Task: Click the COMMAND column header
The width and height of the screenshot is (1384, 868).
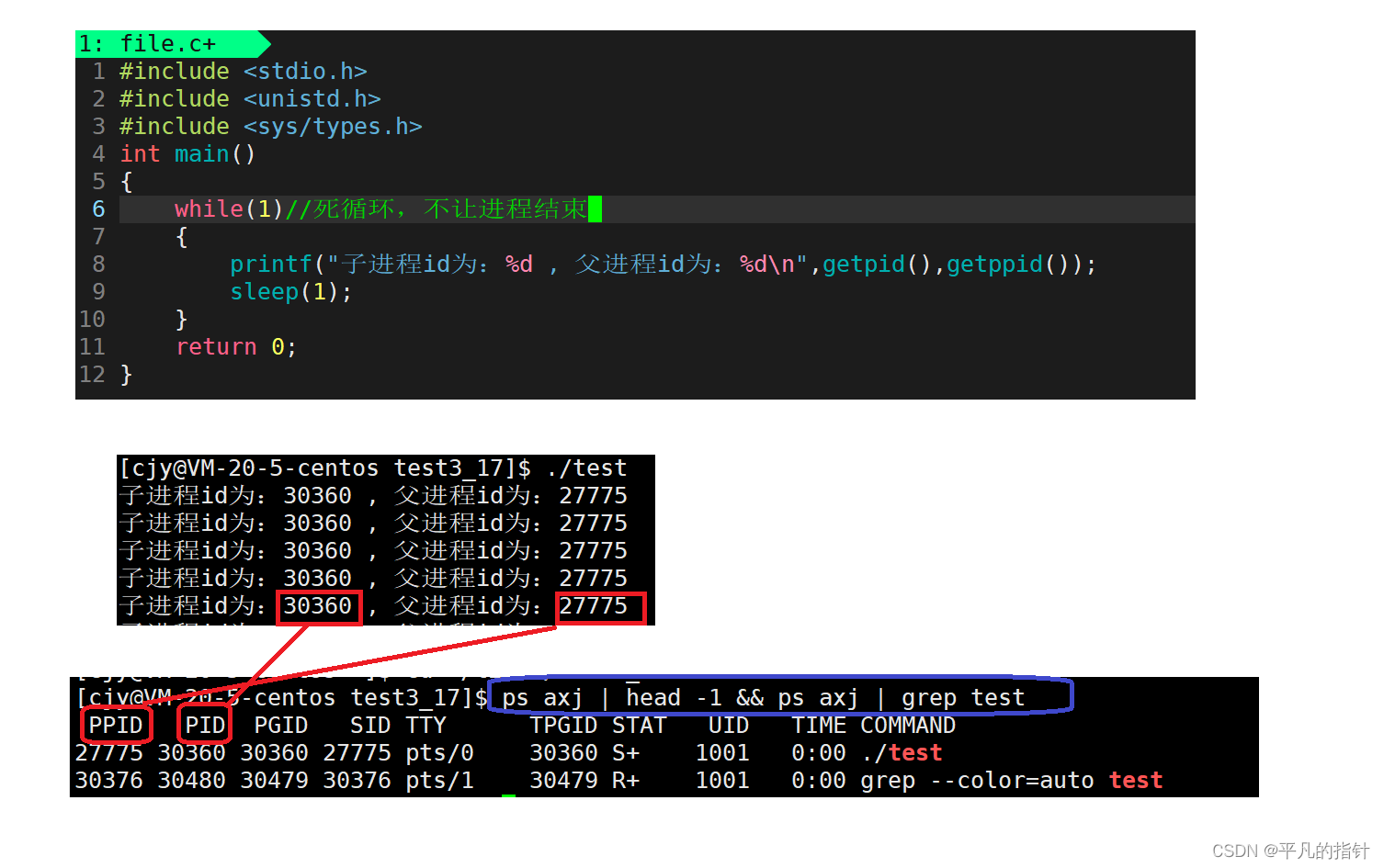Action: tap(908, 725)
